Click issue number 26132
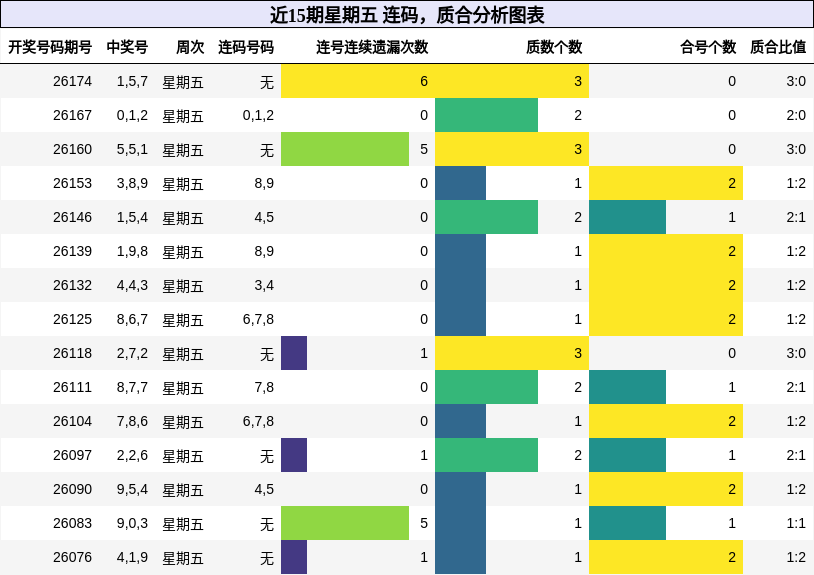This screenshot has width=814, height=575. pyautogui.click(x=72, y=285)
